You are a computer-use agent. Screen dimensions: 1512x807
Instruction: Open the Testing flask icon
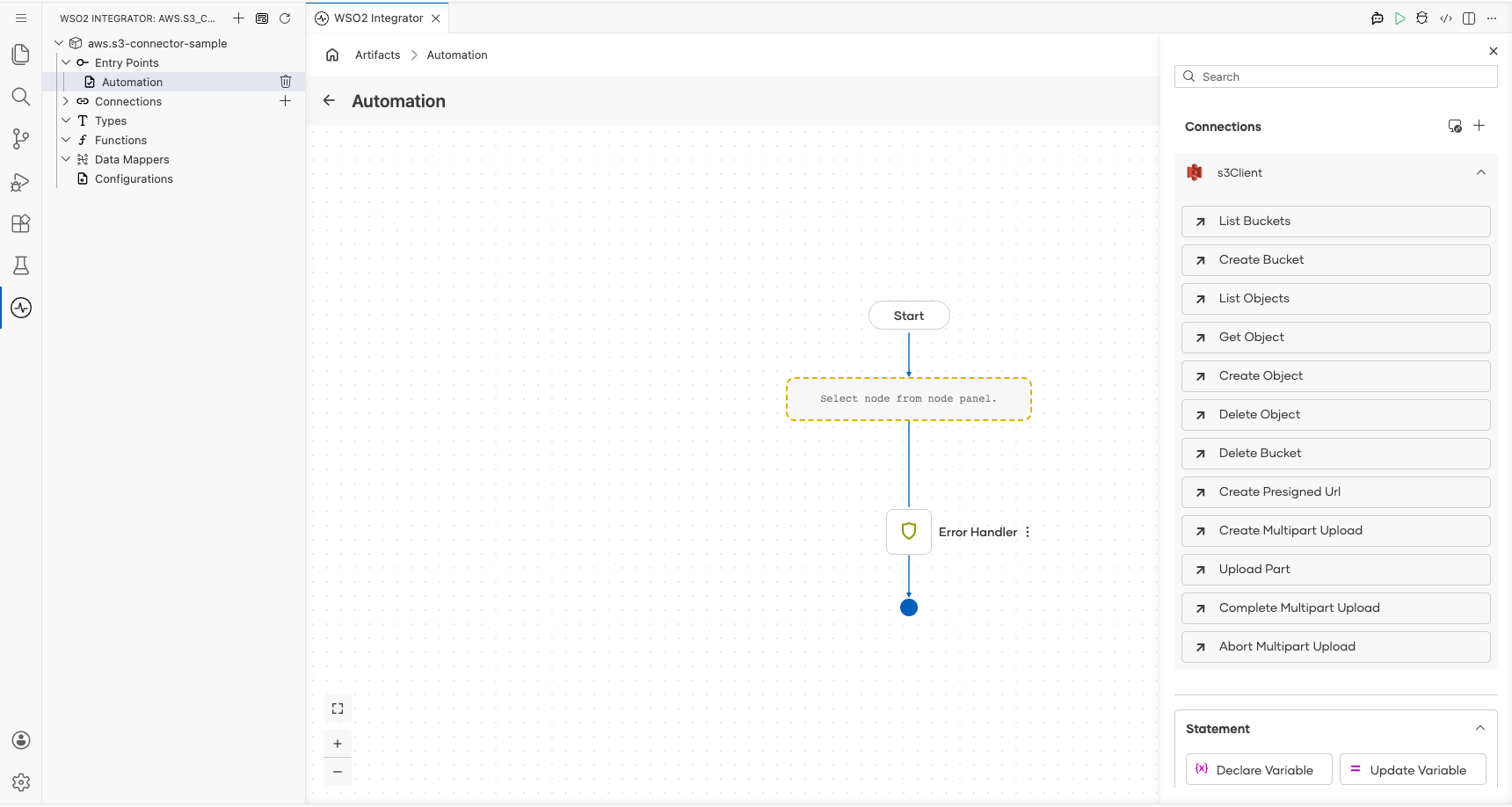point(21,265)
